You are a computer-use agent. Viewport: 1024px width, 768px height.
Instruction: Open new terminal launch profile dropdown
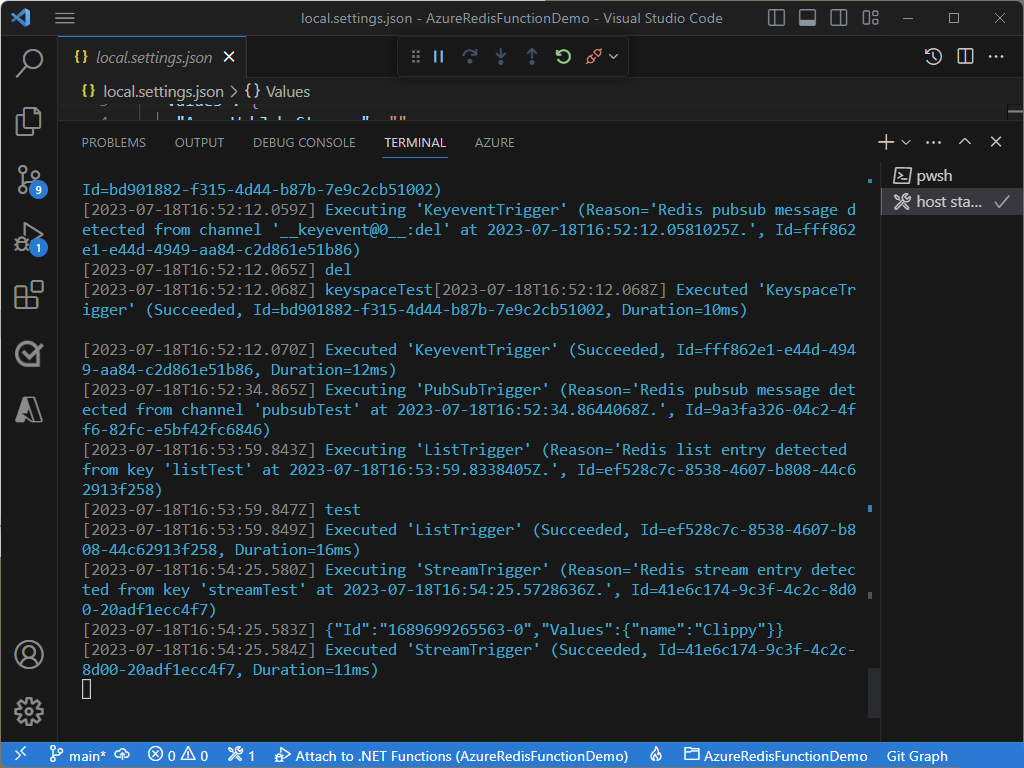[906, 143]
